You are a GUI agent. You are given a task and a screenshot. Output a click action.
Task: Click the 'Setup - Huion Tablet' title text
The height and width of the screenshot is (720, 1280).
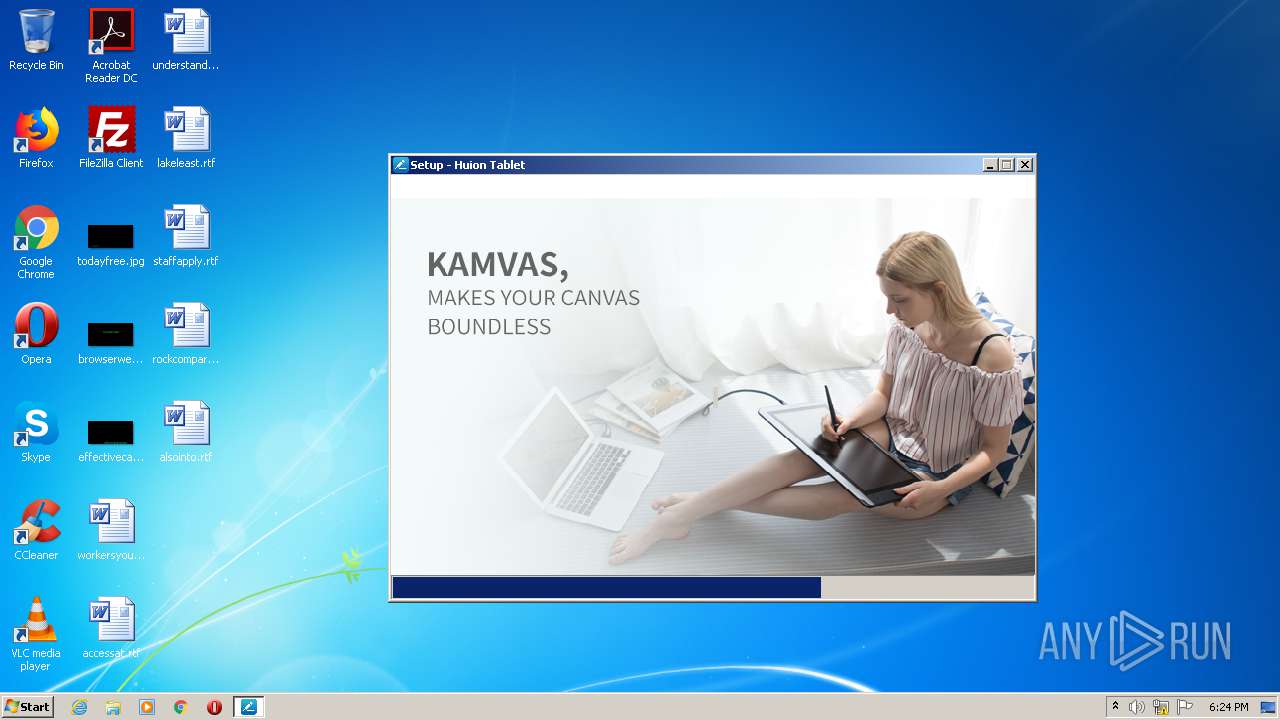(467, 165)
